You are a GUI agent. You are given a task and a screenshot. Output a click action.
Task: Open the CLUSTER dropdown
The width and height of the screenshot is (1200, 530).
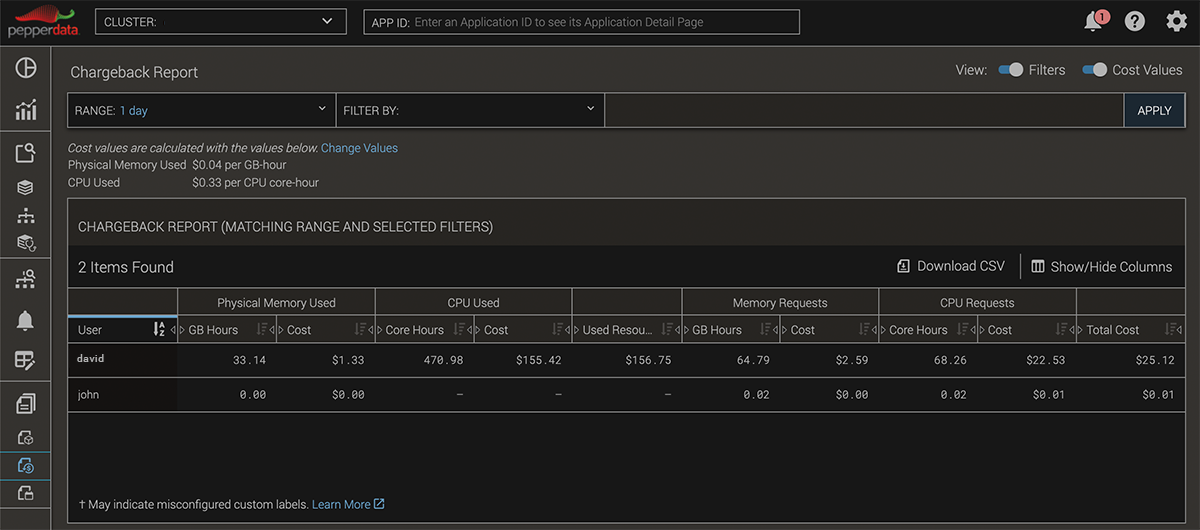(220, 21)
